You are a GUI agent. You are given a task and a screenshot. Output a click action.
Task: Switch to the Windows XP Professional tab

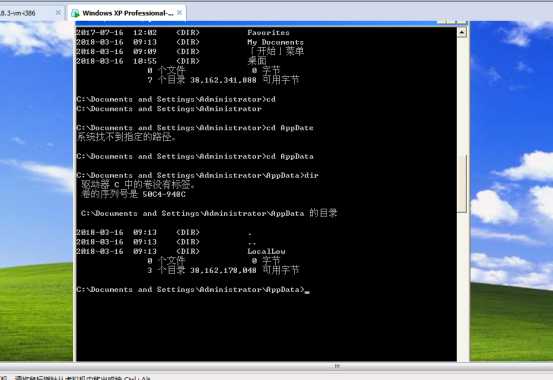point(127,13)
